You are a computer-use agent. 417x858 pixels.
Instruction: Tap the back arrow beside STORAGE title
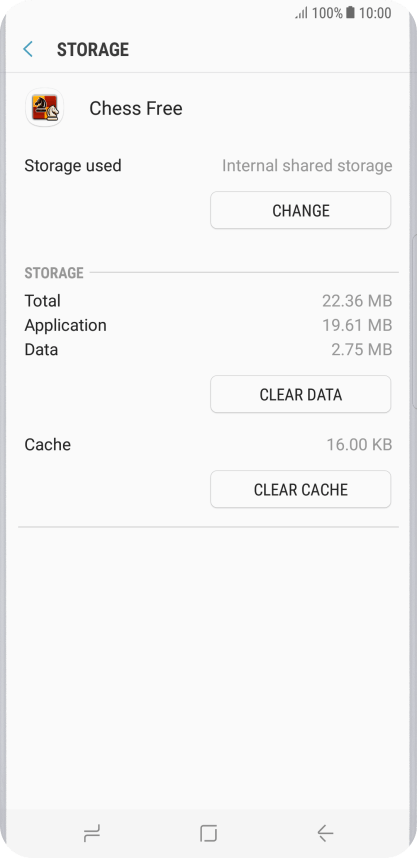(28, 49)
